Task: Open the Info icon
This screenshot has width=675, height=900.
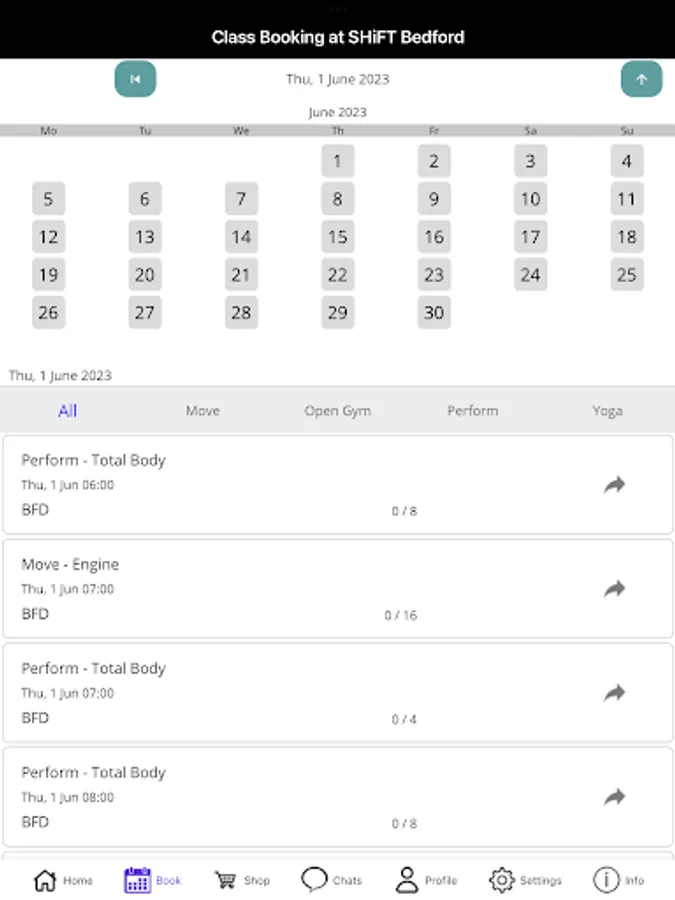Action: click(606, 880)
